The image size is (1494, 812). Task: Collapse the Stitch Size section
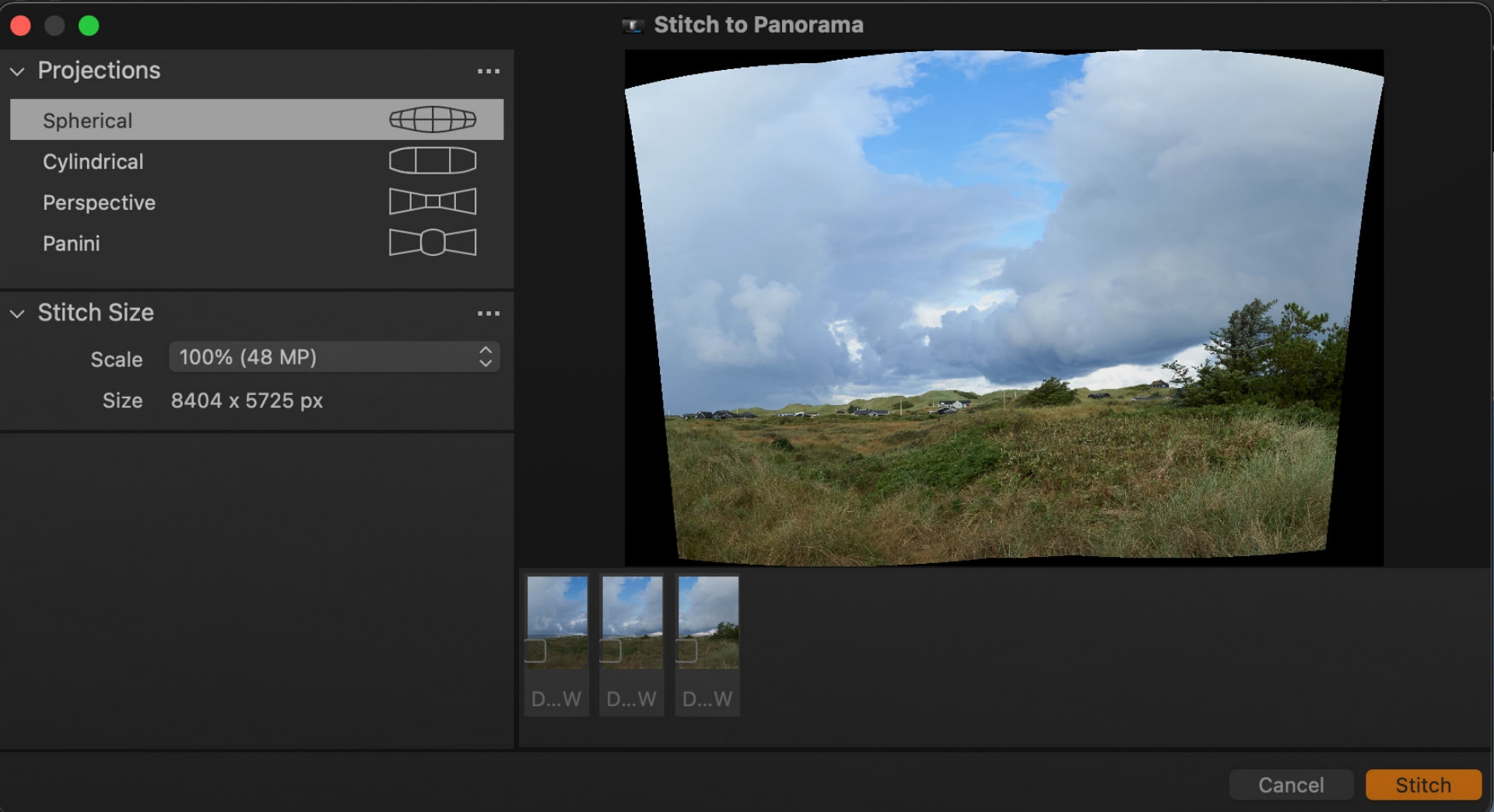click(x=16, y=313)
